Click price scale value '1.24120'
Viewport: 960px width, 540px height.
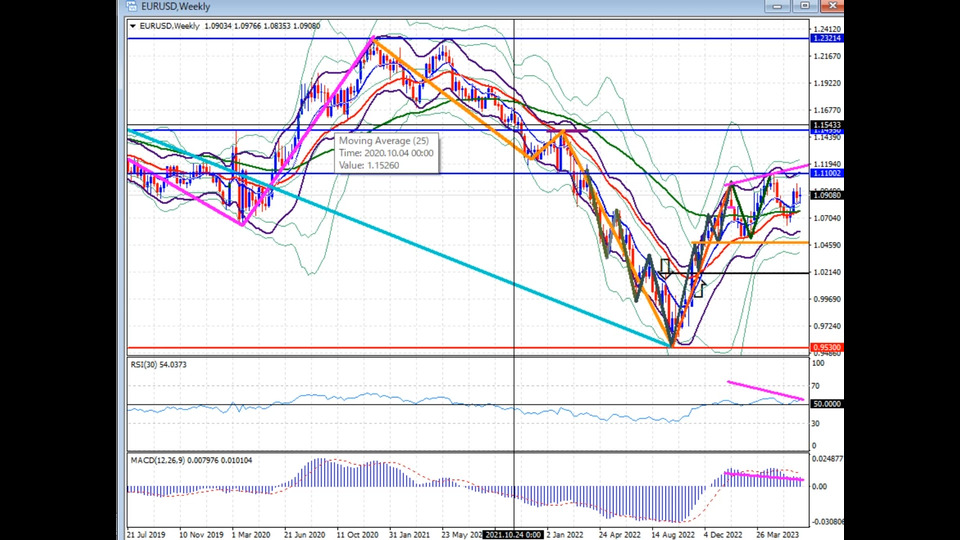(827, 29)
